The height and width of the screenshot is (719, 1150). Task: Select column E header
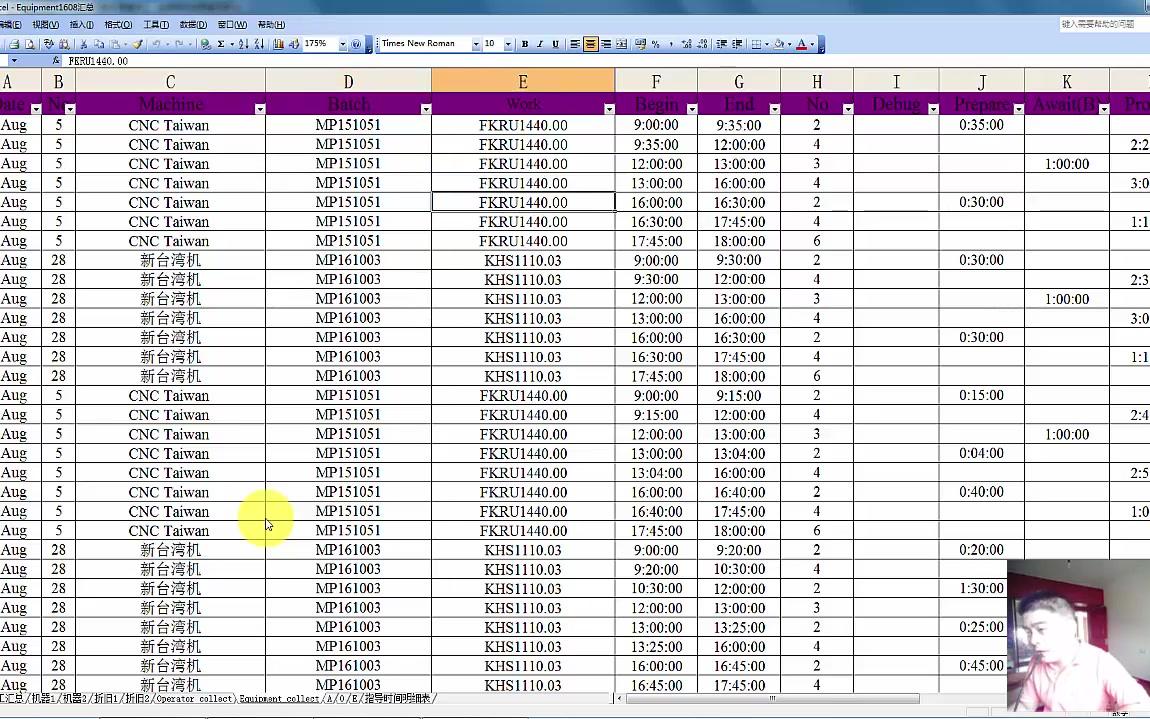(523, 81)
